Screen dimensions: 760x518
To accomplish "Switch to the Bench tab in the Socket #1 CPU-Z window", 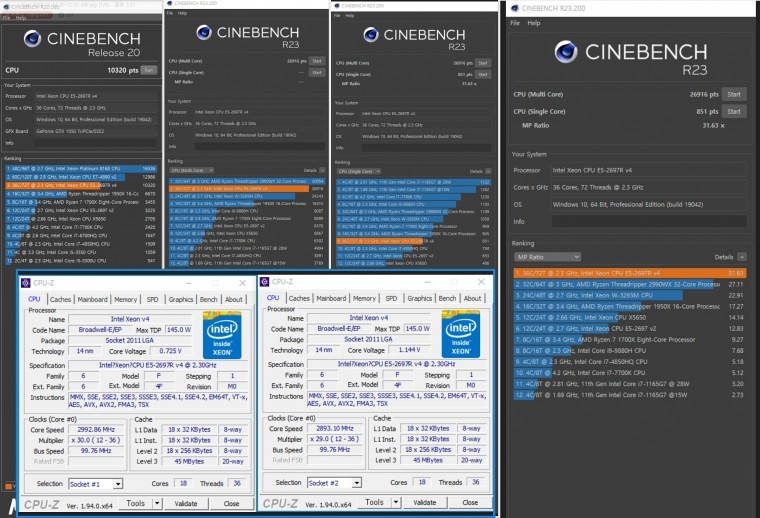I will [208, 299].
